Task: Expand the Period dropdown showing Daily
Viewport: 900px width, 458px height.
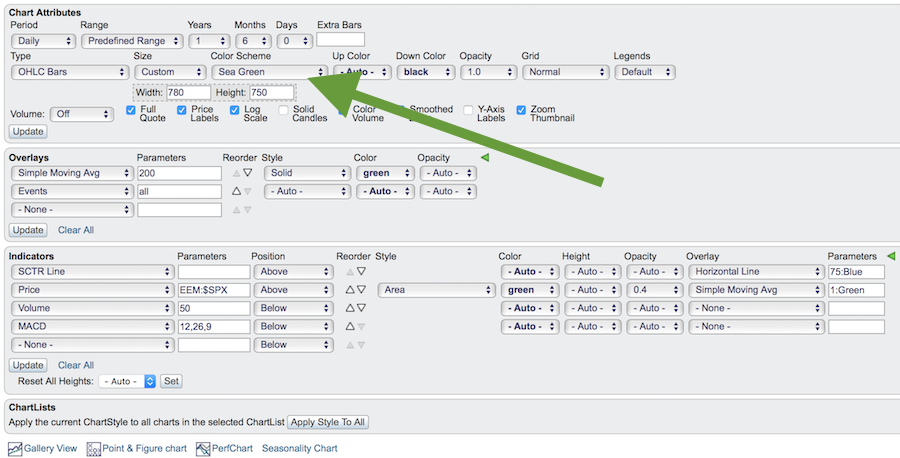Action: pyautogui.click(x=43, y=41)
